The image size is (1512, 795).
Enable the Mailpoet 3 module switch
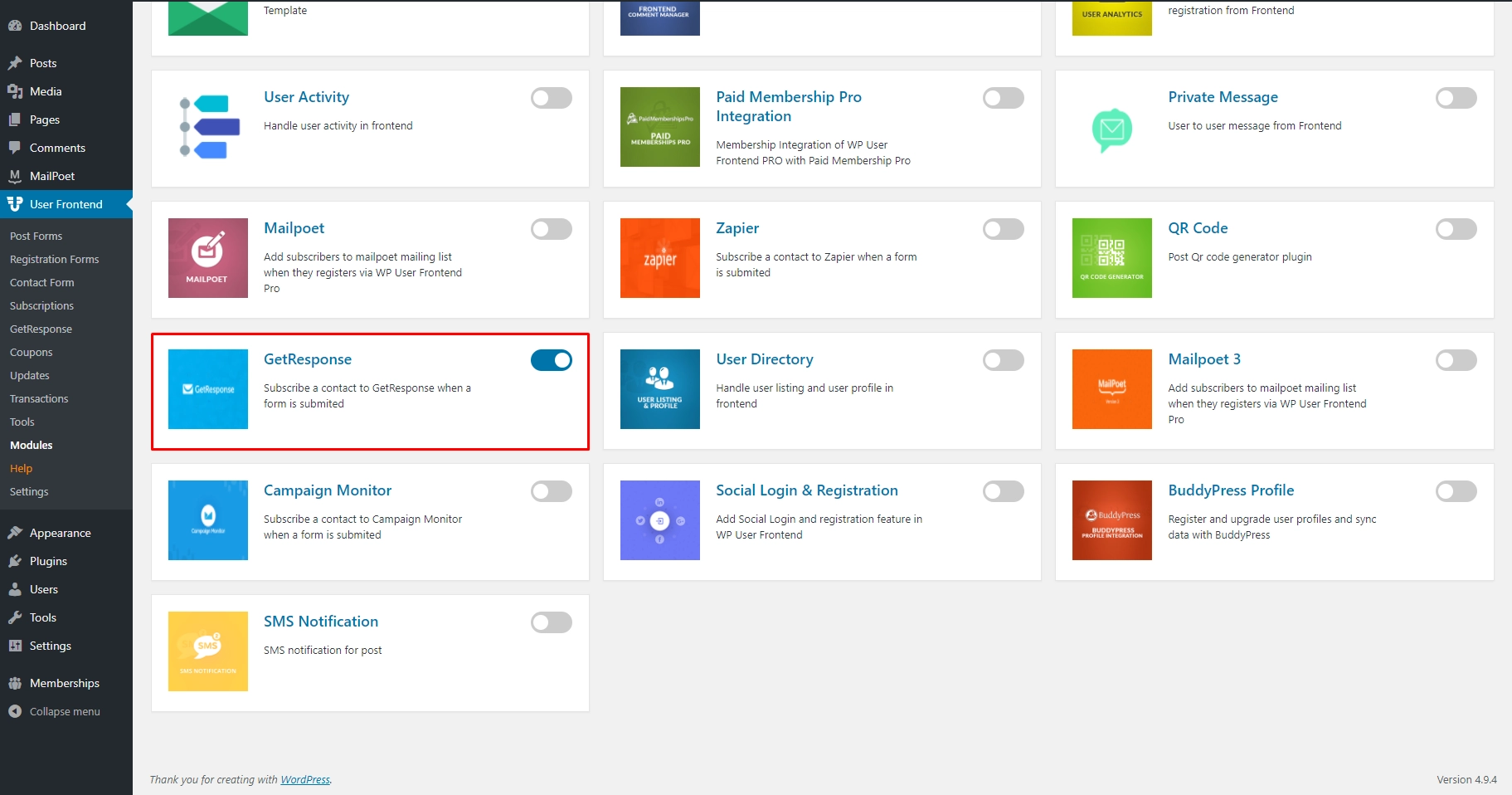tap(1456, 360)
